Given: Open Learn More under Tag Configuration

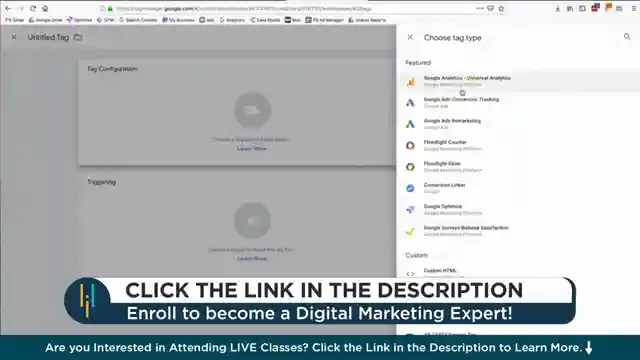Looking at the screenshot, I should [252, 149].
